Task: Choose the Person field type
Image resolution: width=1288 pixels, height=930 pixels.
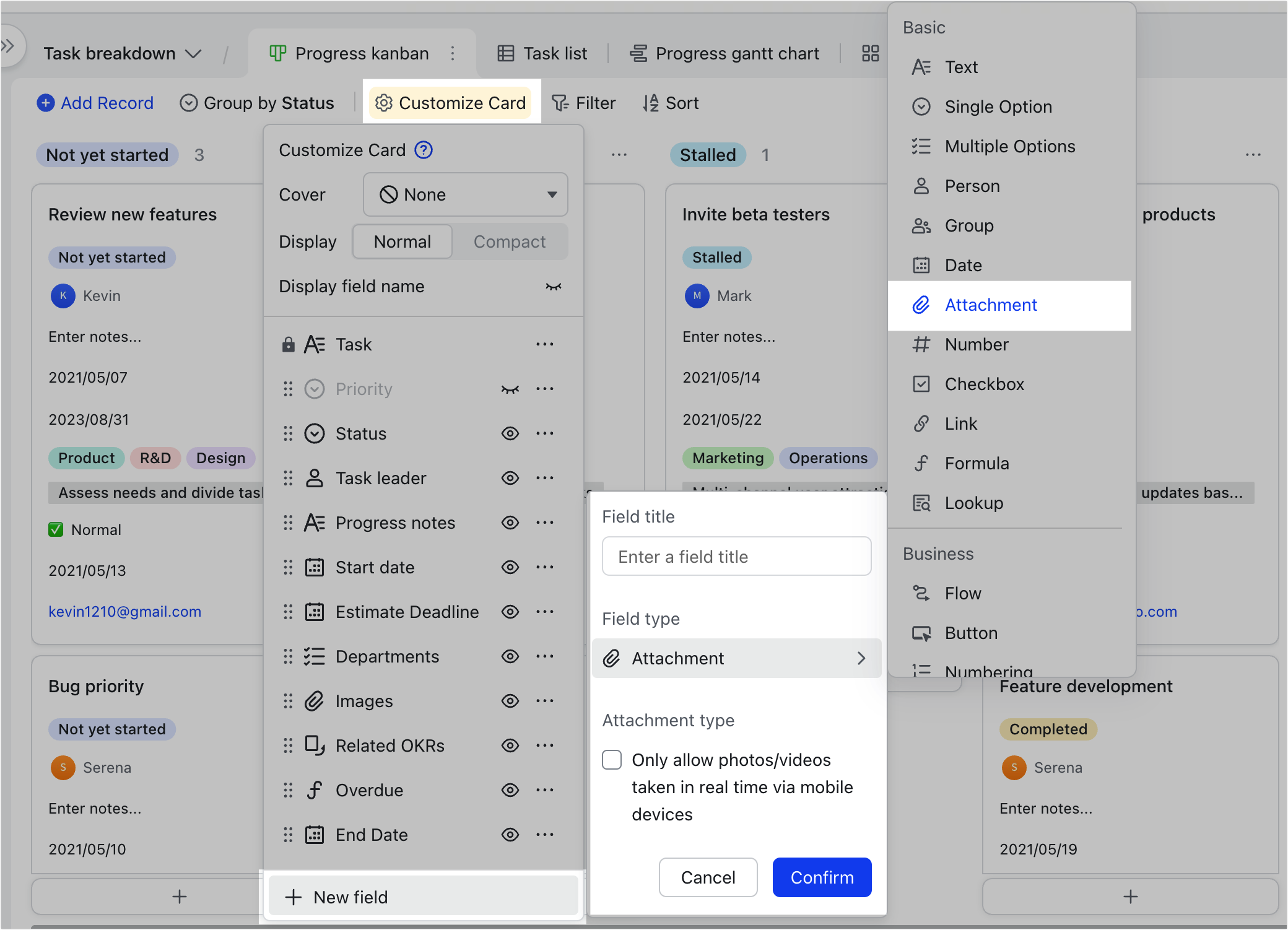Action: pos(972,186)
